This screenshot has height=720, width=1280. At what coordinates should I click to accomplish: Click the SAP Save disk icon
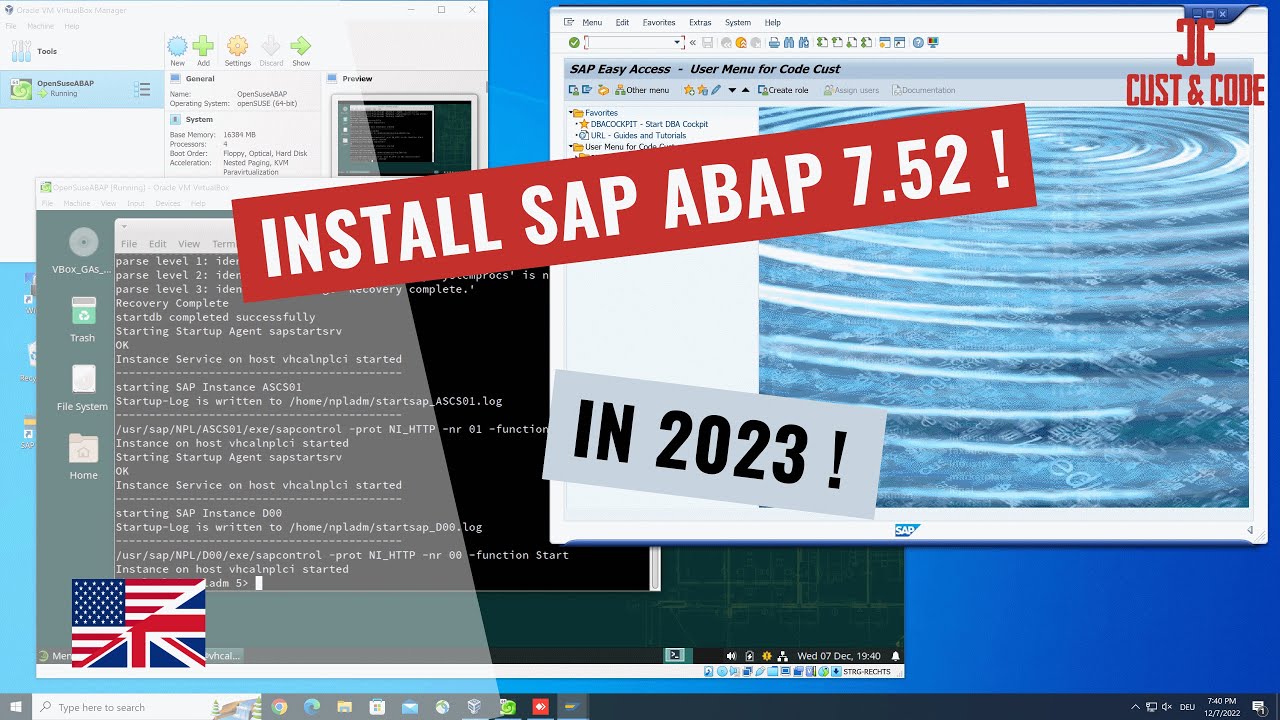707,42
